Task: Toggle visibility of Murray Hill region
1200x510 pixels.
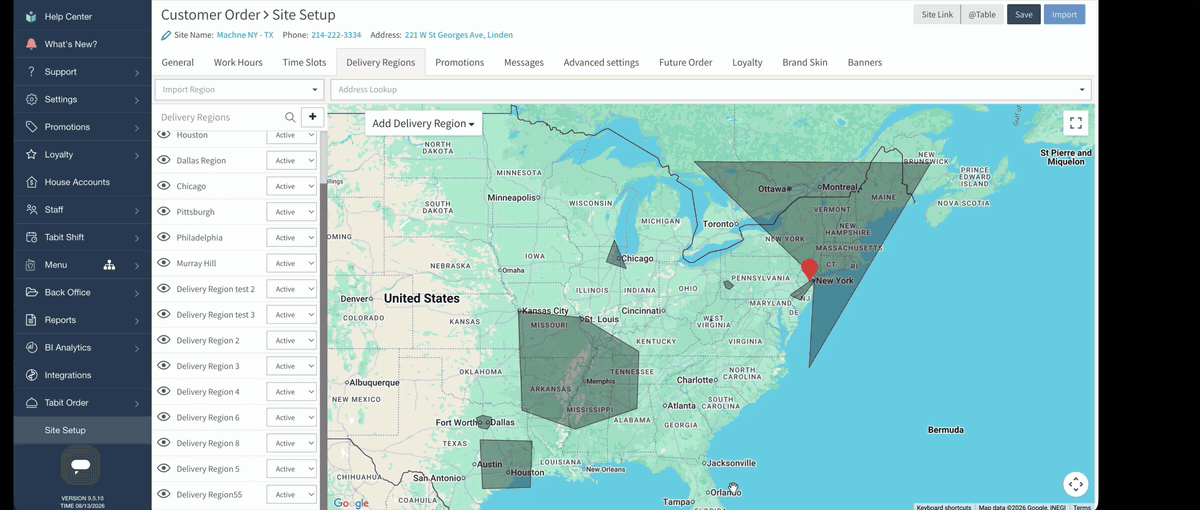Action: point(164,263)
